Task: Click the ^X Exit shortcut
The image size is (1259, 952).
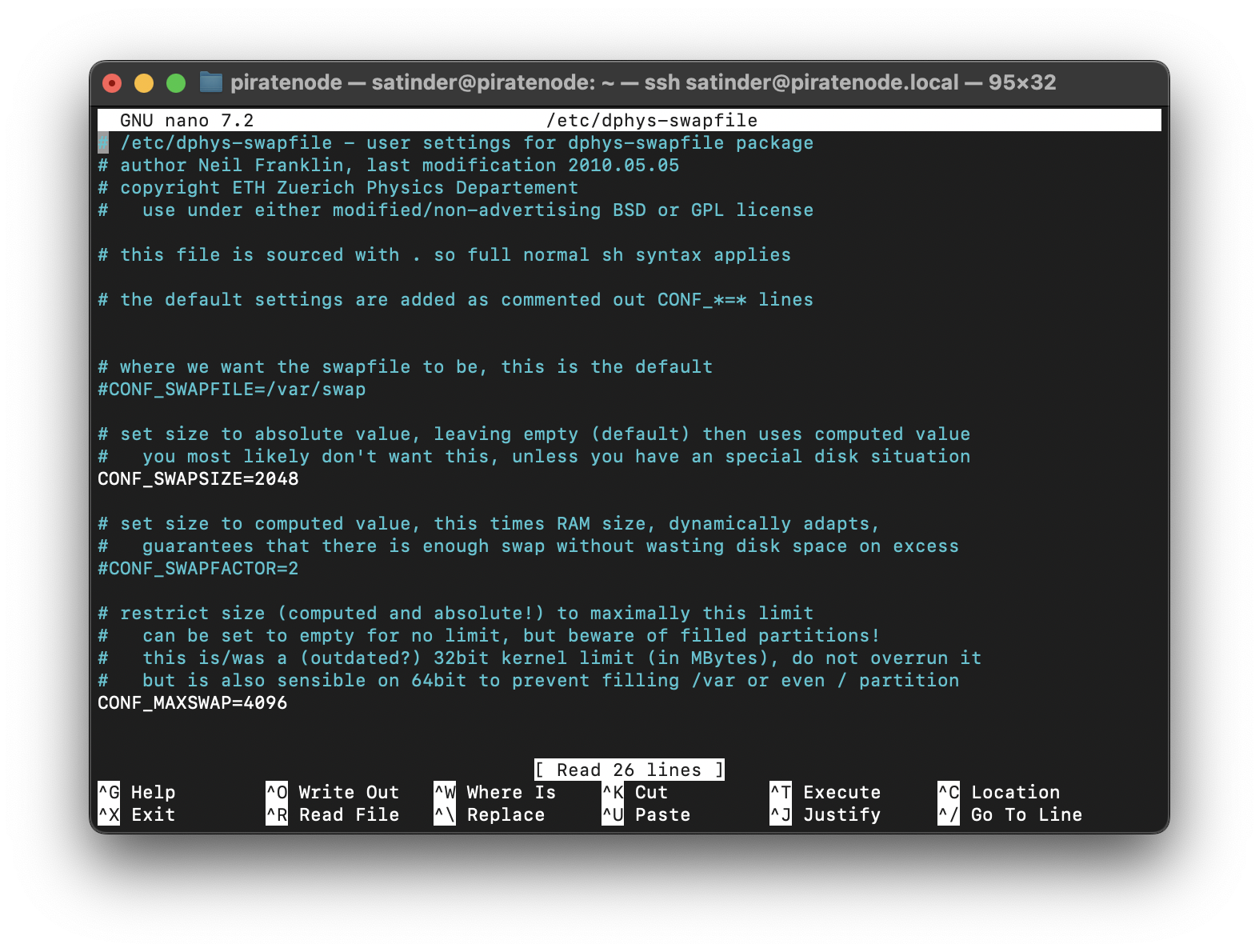Action: click(137, 814)
